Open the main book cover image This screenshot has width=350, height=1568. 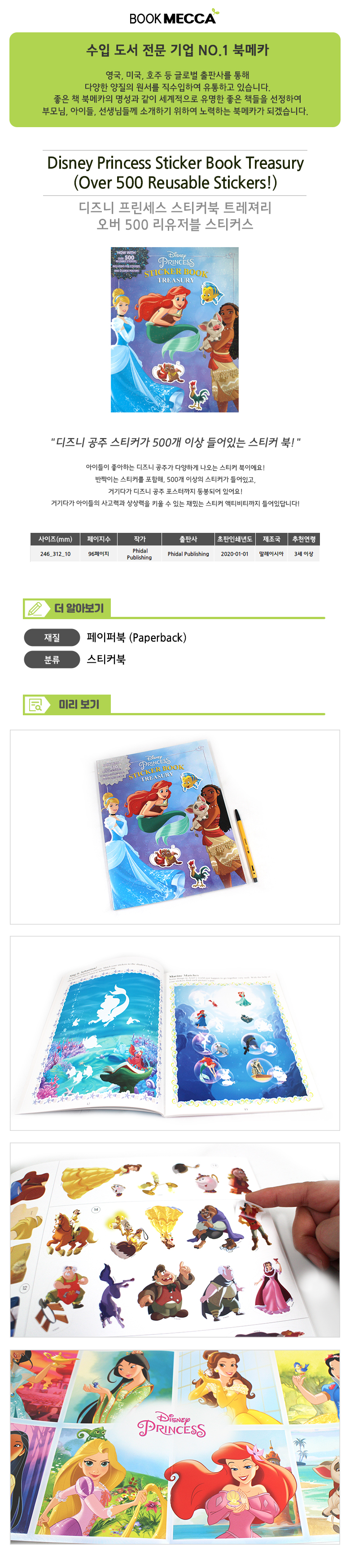(x=175, y=329)
